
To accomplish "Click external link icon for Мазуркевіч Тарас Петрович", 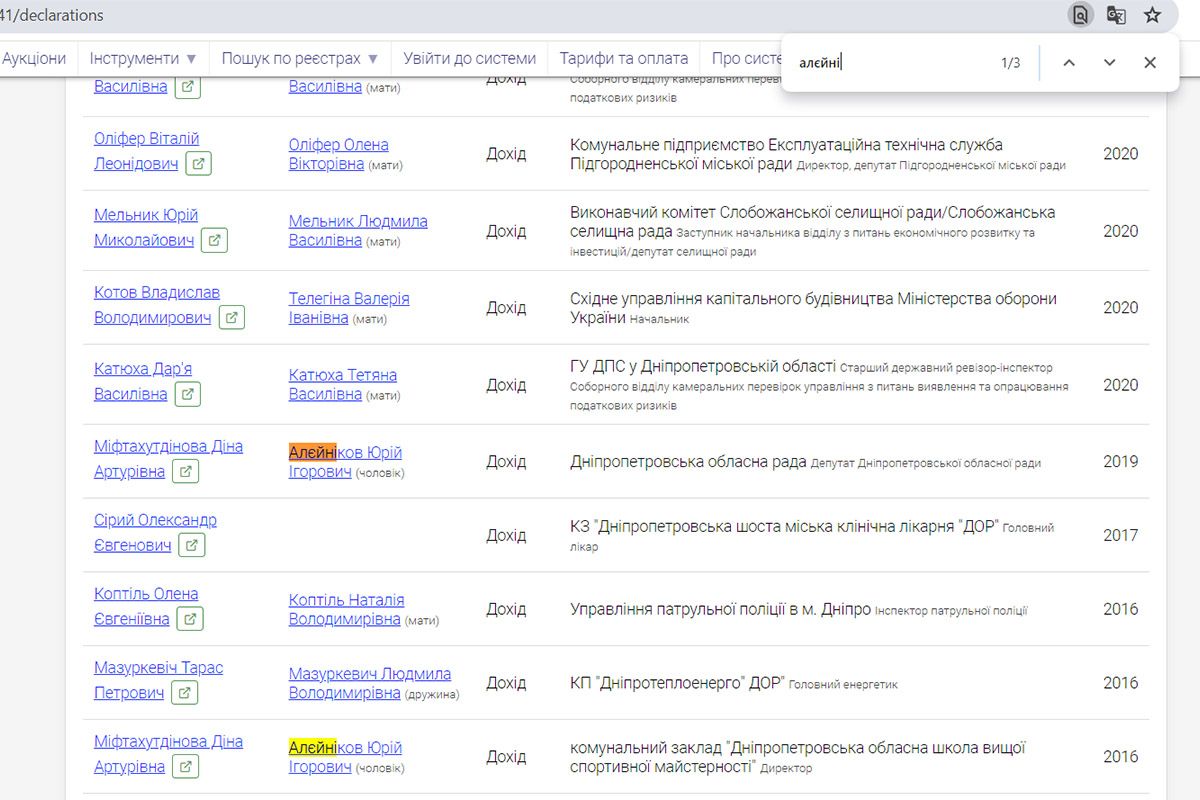I will [x=184, y=693].
